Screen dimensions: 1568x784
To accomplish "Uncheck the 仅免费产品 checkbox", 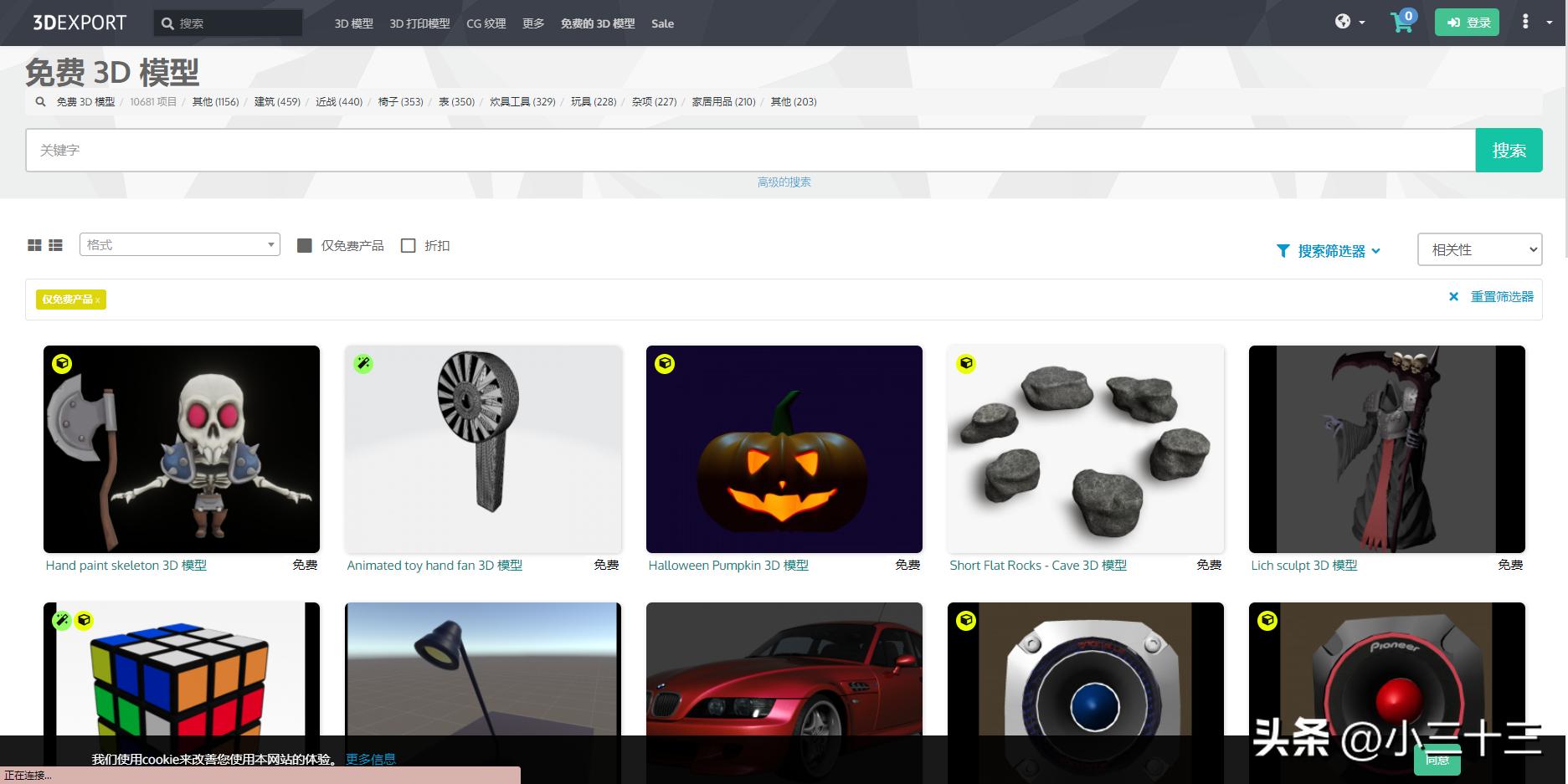I will (305, 245).
